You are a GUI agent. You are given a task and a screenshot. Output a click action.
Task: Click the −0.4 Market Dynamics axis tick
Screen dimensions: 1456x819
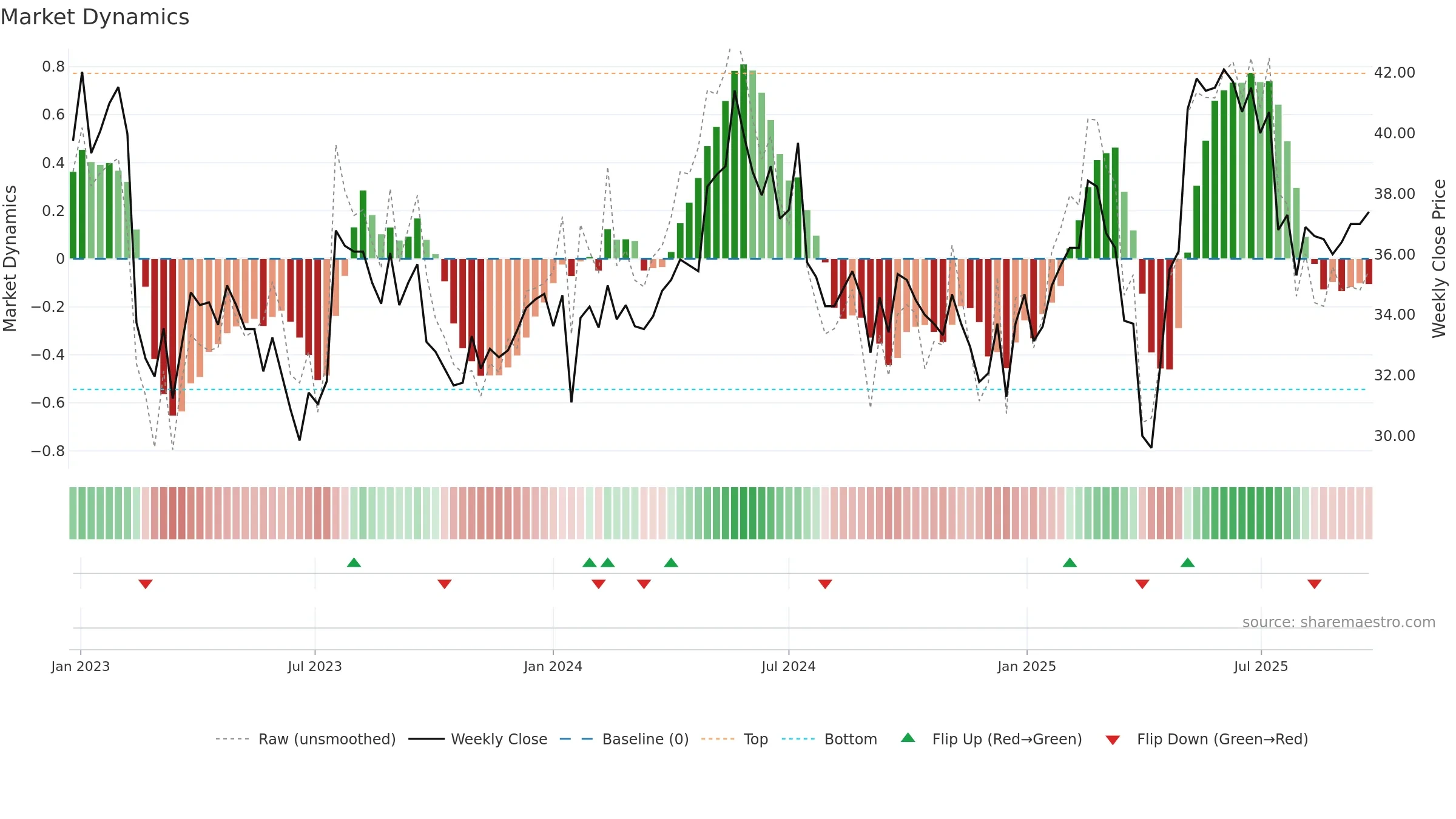click(48, 354)
